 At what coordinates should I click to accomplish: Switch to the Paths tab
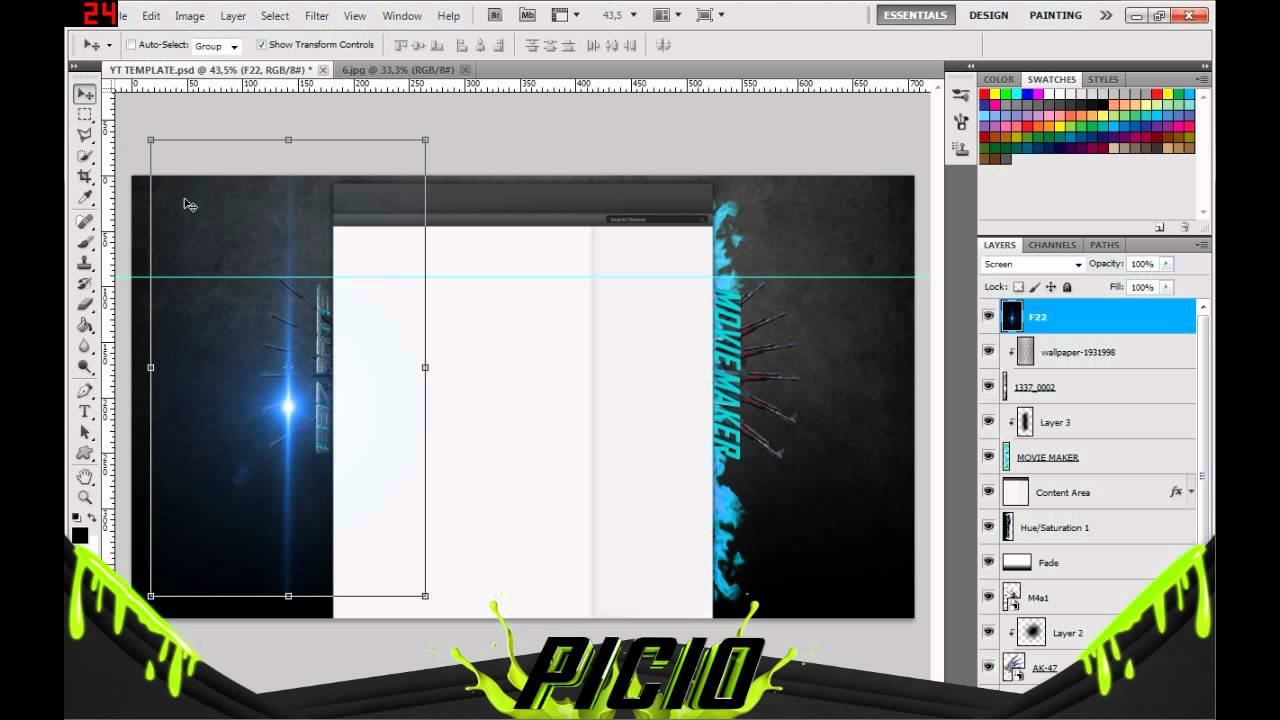click(1104, 245)
